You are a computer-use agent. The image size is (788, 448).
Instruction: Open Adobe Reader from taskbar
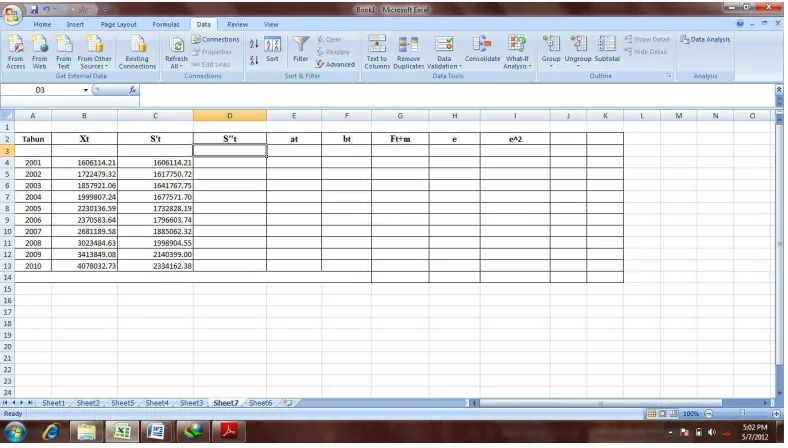229,431
